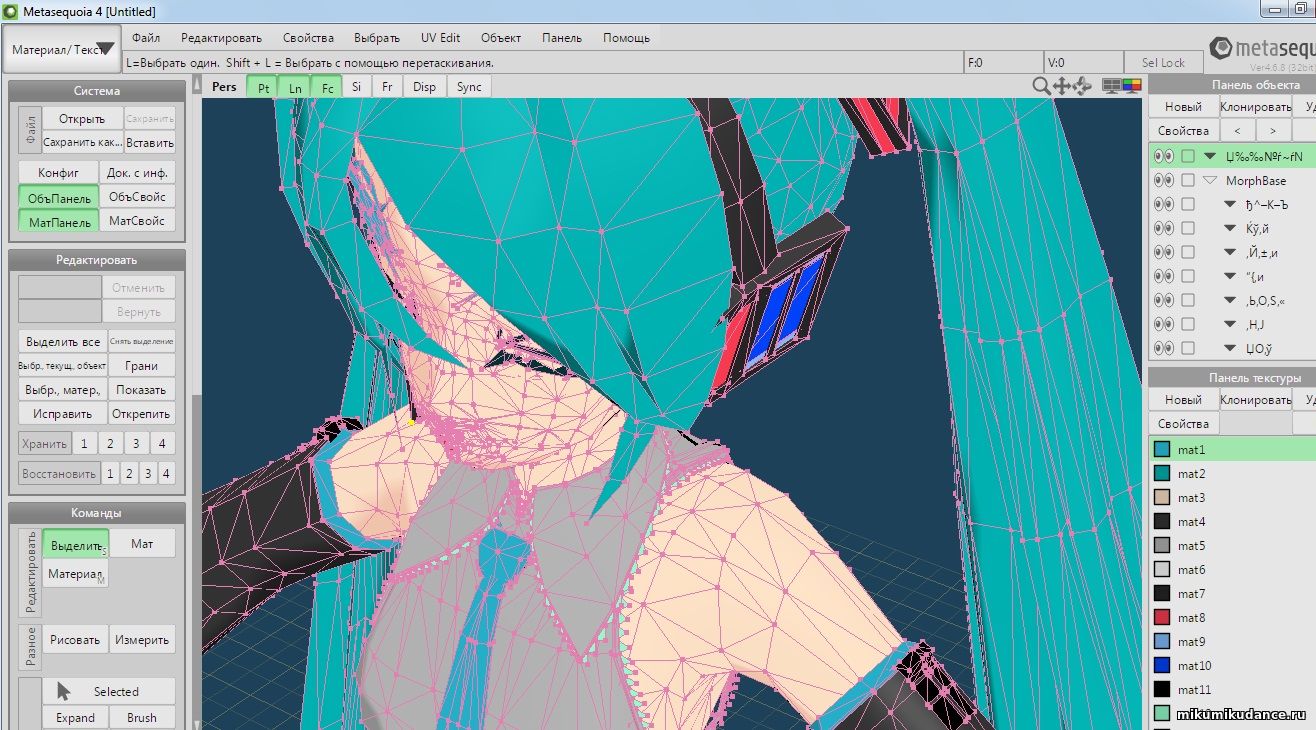Toggle the Pt point display button
This screenshot has width=1316, height=730.
[263, 87]
